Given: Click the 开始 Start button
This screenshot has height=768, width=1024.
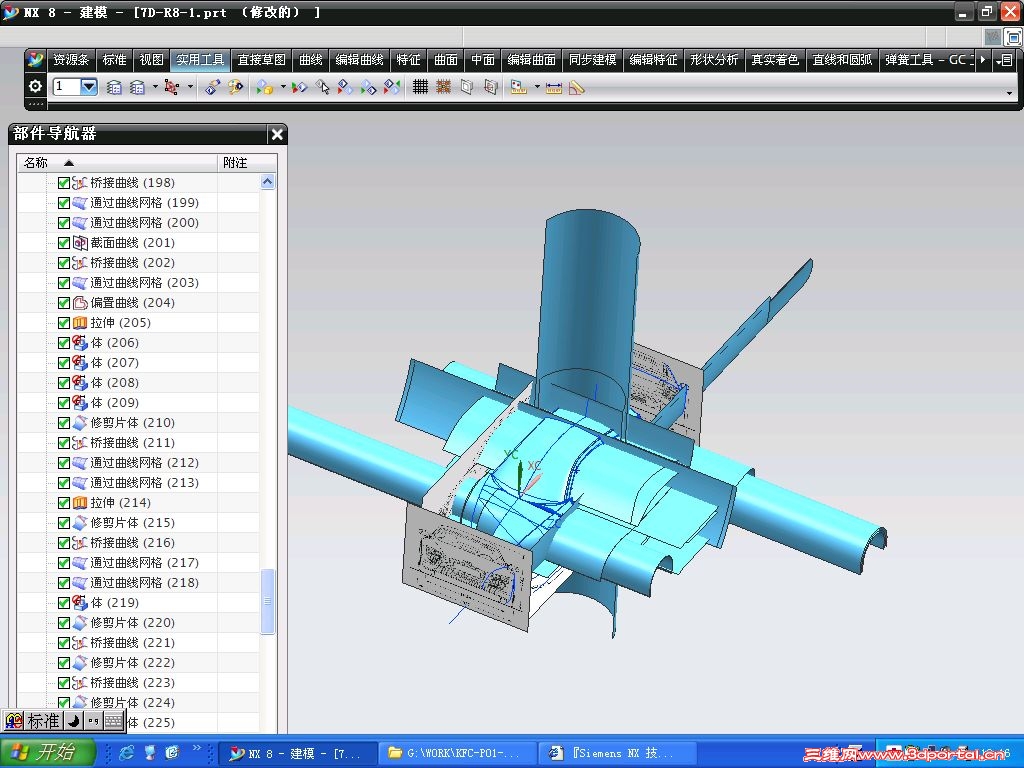Looking at the screenshot, I should (x=48, y=752).
